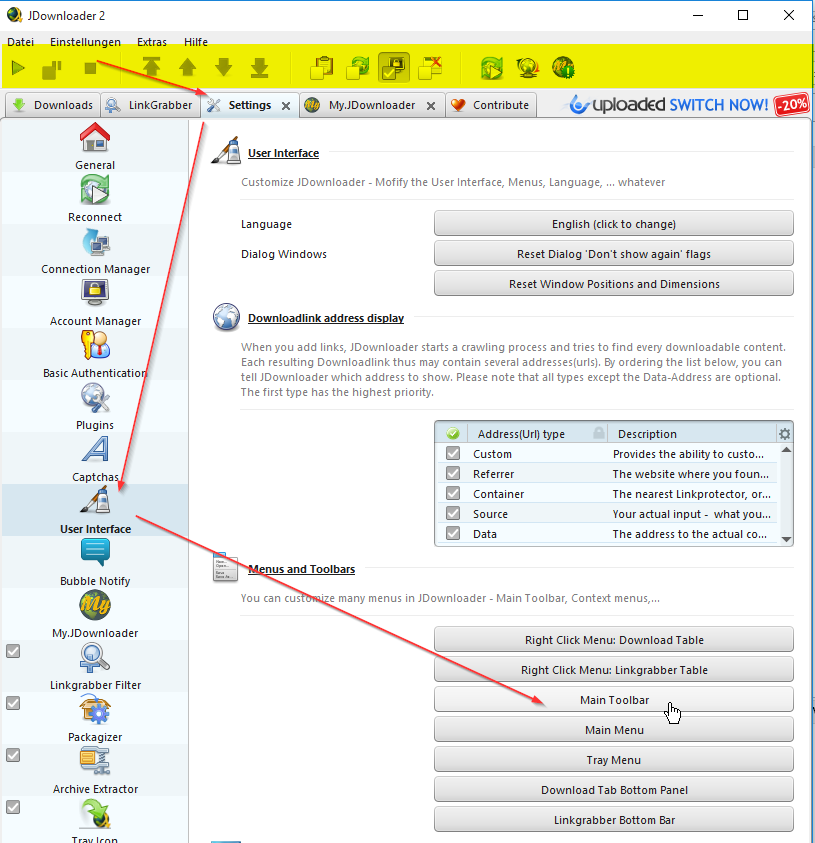Click update globe toolbar icon

point(528,68)
